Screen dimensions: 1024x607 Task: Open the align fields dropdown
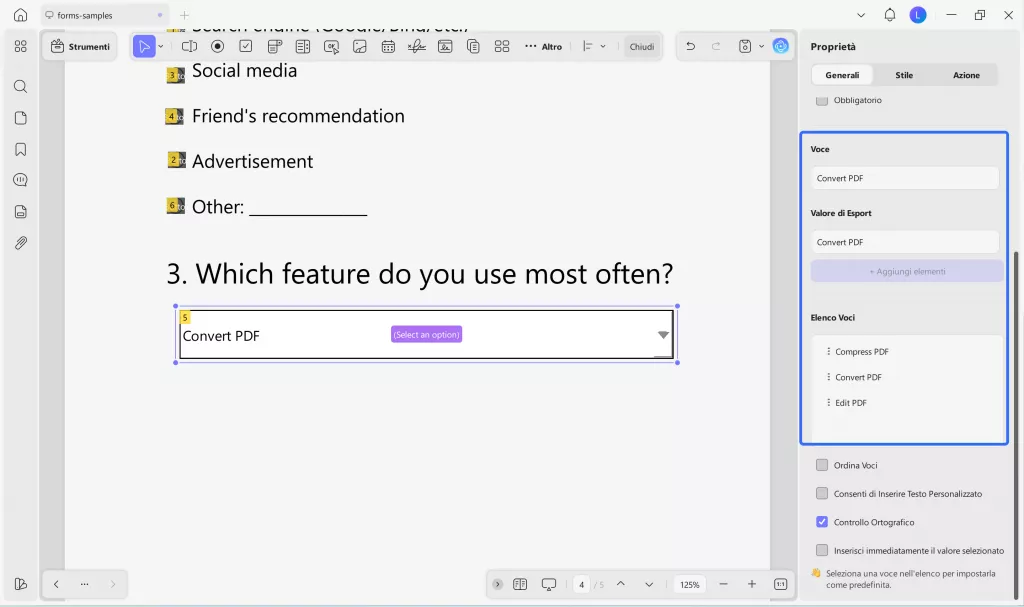(x=594, y=46)
